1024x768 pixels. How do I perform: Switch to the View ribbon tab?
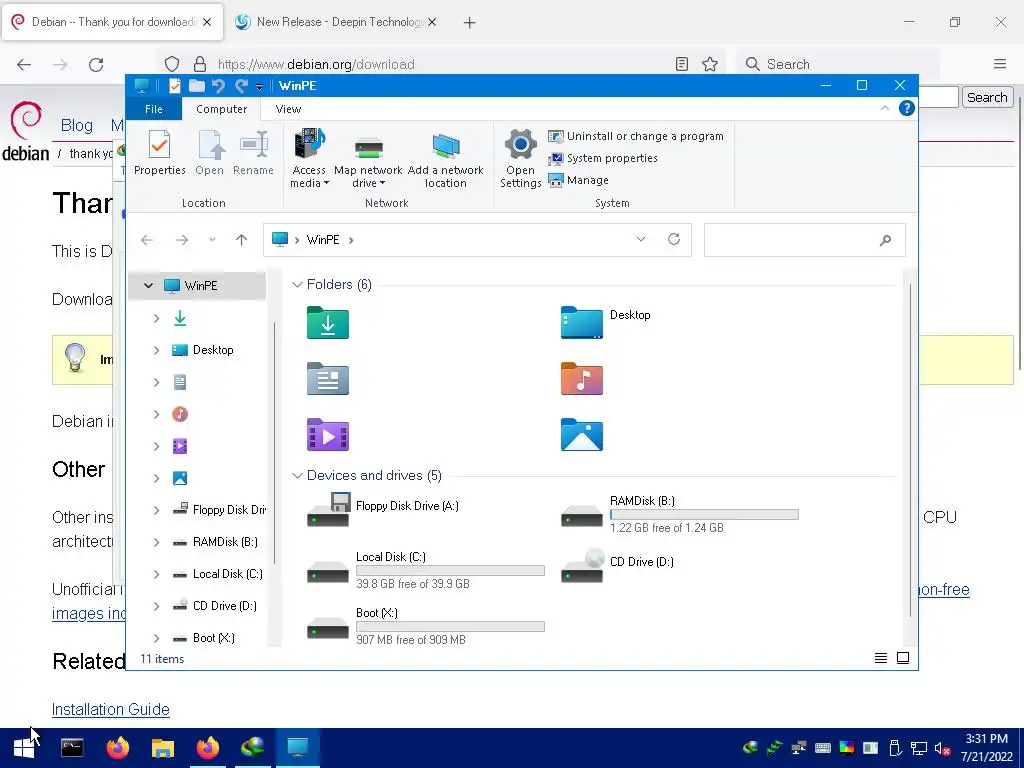coord(288,109)
